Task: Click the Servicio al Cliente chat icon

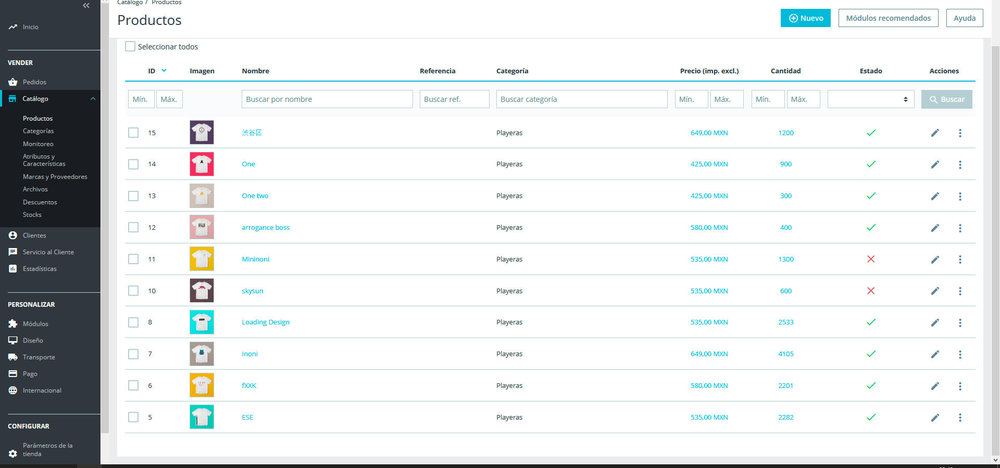Action: 13,252
